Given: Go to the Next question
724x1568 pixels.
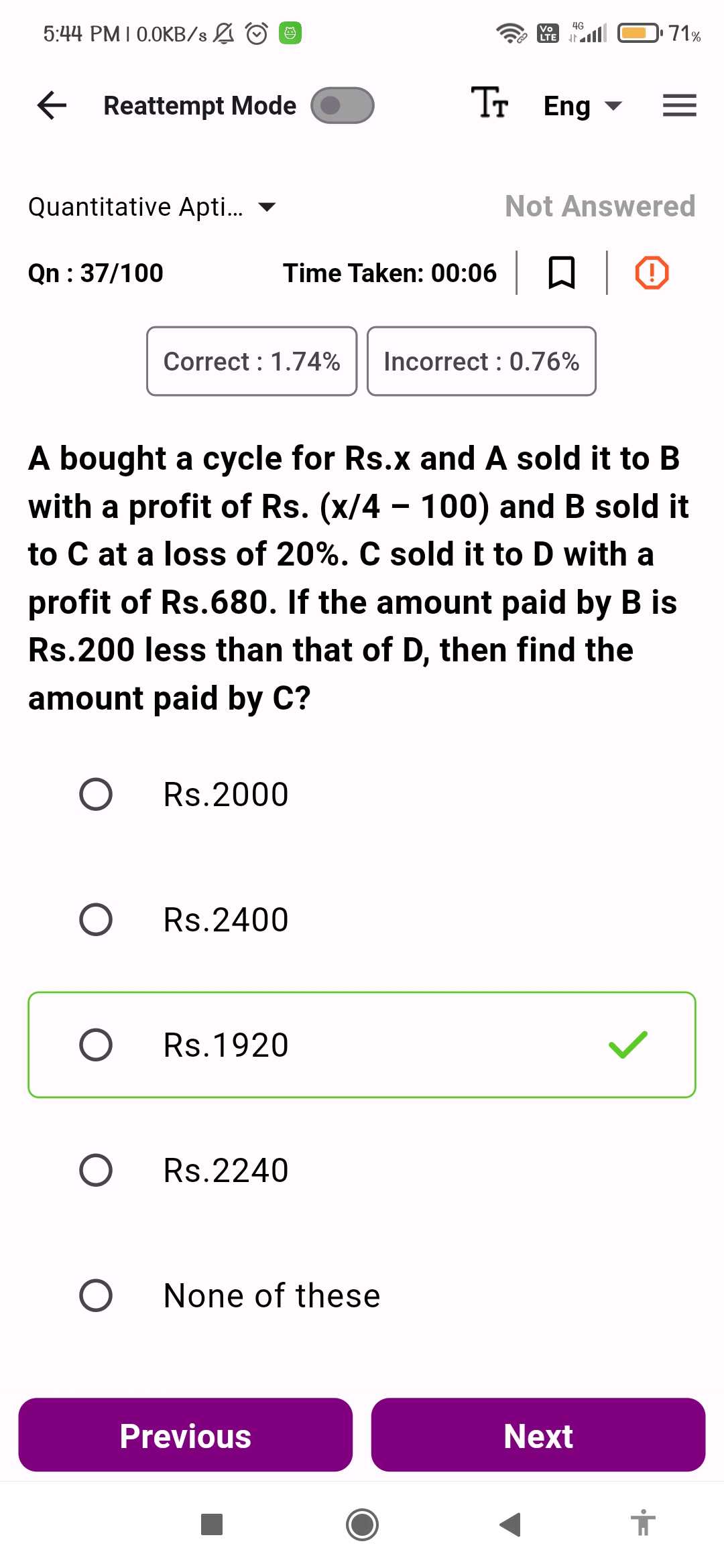Looking at the screenshot, I should tap(538, 1435).
